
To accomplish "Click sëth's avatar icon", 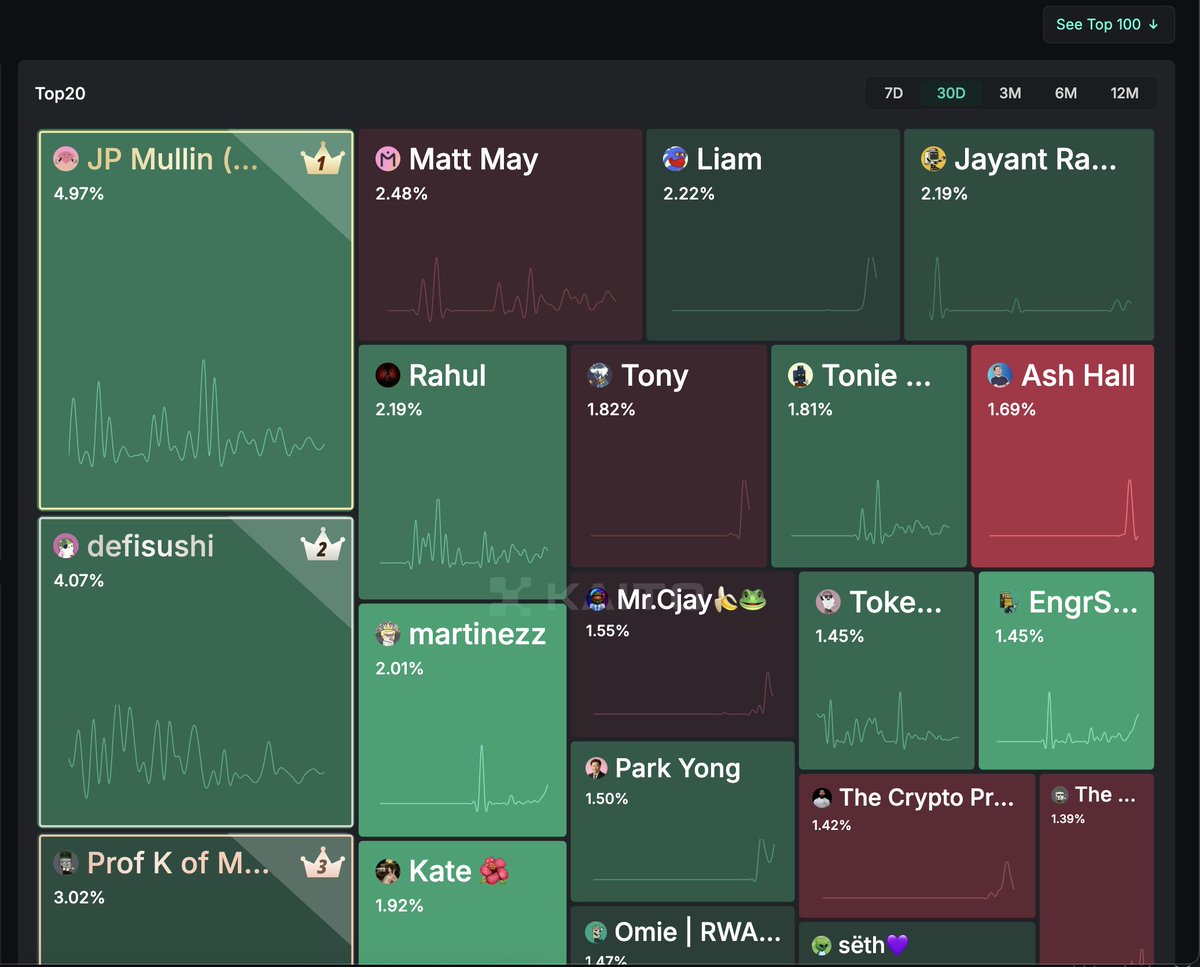I will click(x=822, y=945).
